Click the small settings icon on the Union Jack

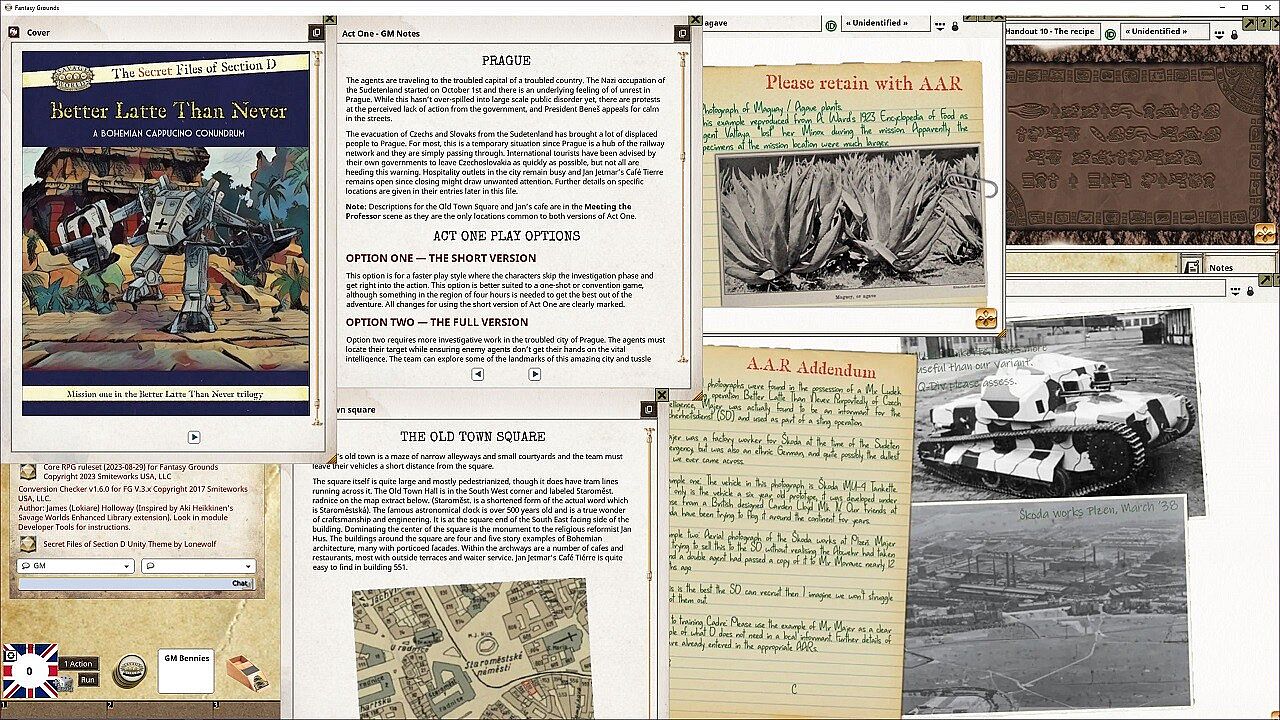click(10, 655)
